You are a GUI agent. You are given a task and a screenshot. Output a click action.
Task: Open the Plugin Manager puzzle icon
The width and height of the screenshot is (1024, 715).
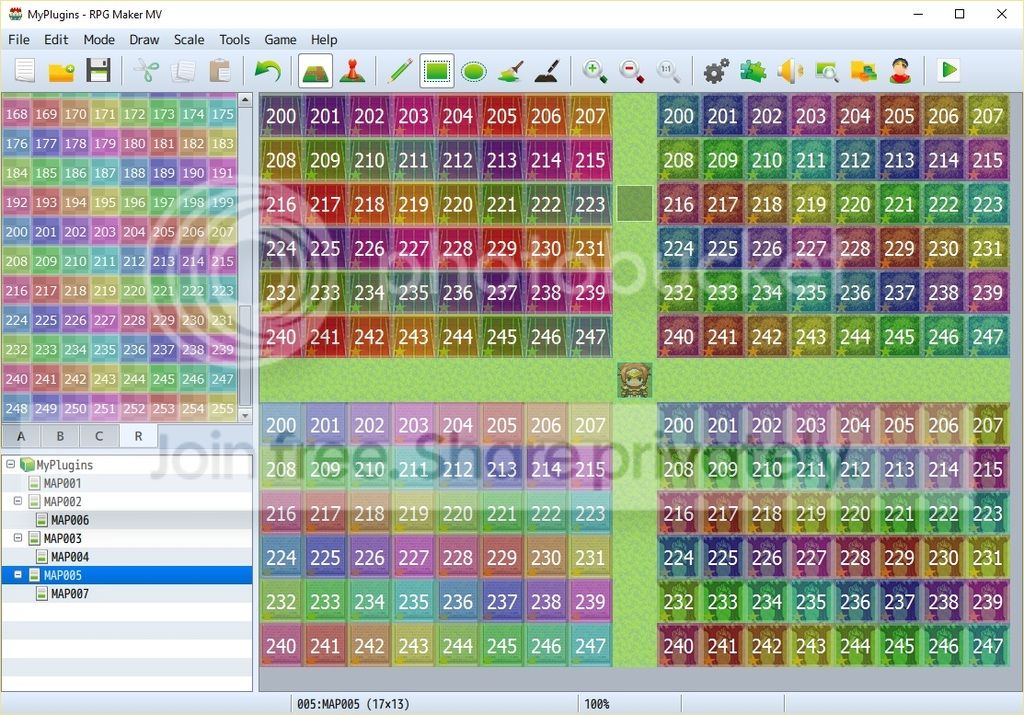[x=753, y=71]
